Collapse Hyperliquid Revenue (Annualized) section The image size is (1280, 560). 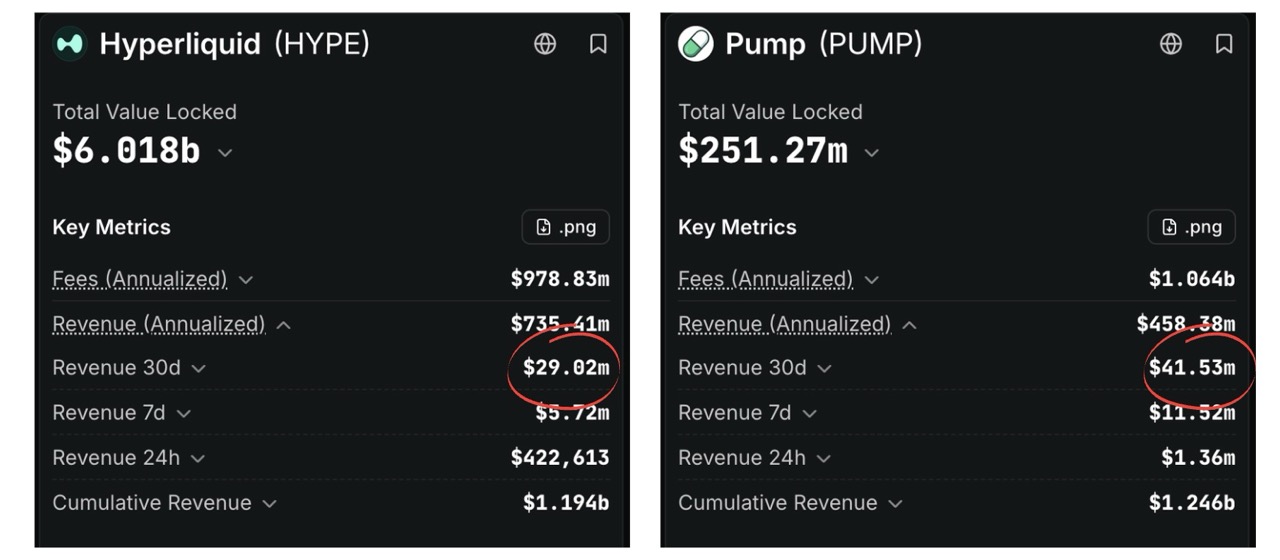coord(283,325)
